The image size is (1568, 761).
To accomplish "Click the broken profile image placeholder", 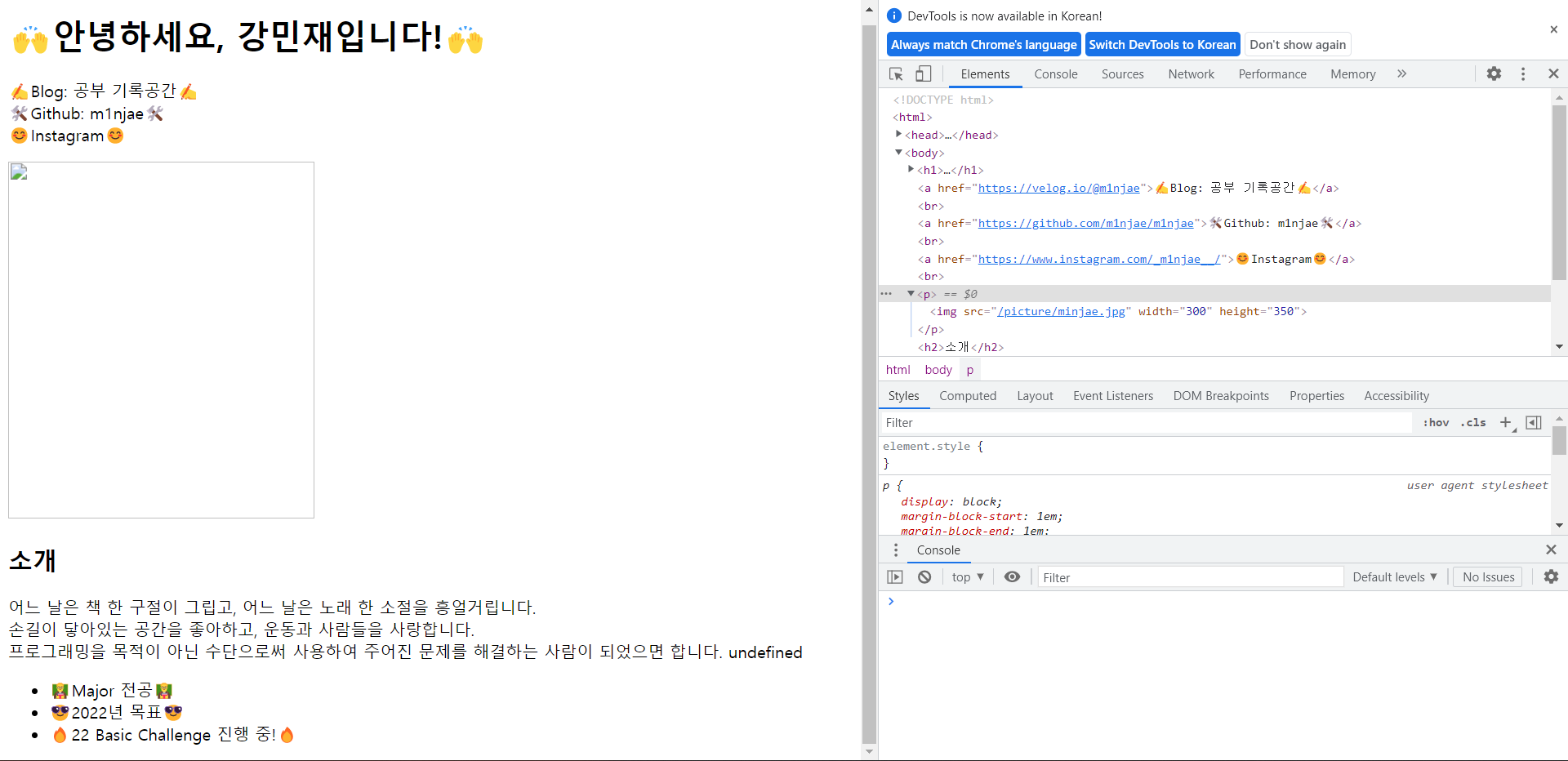I will [x=161, y=340].
